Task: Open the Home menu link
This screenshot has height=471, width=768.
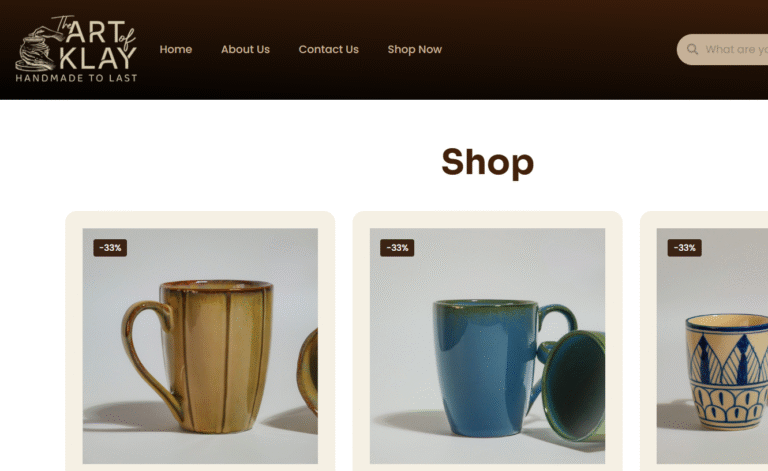Action: point(175,49)
